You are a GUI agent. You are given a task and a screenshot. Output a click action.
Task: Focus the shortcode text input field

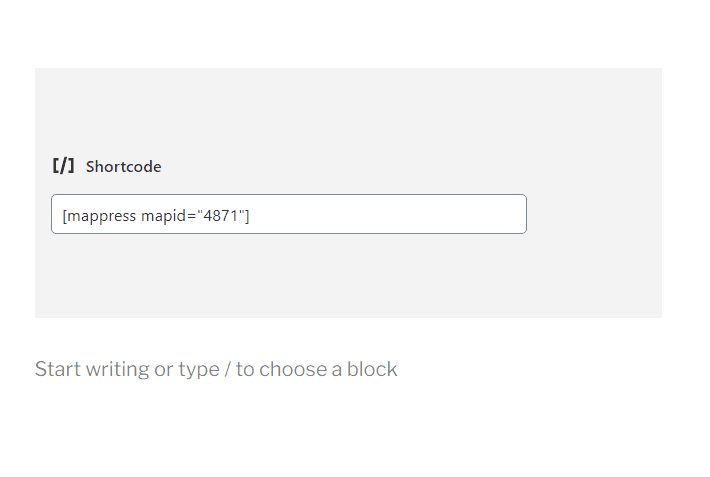click(x=288, y=214)
